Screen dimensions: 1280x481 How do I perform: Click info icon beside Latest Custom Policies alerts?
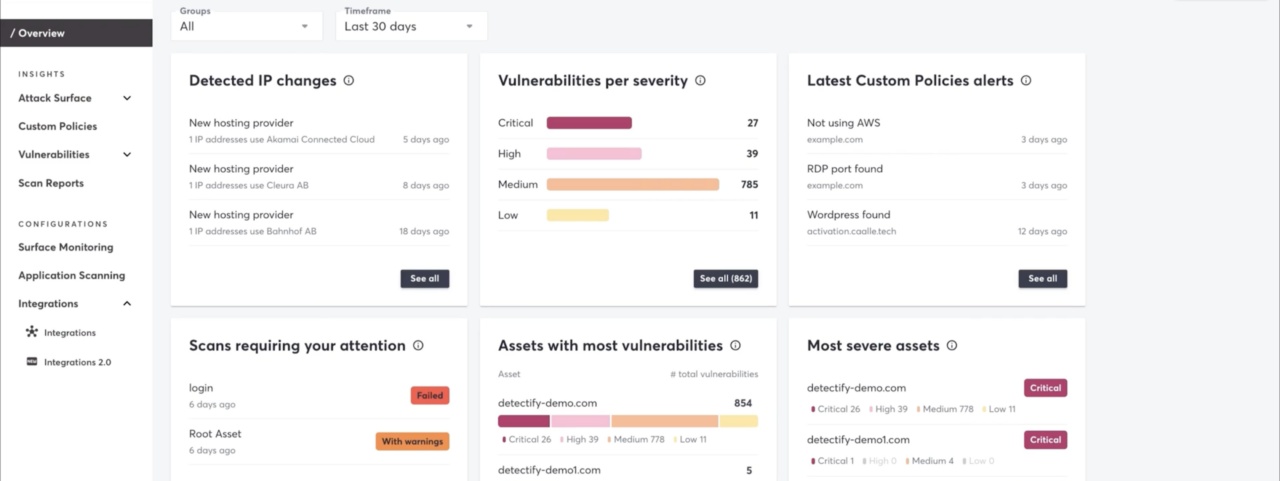[1026, 81]
